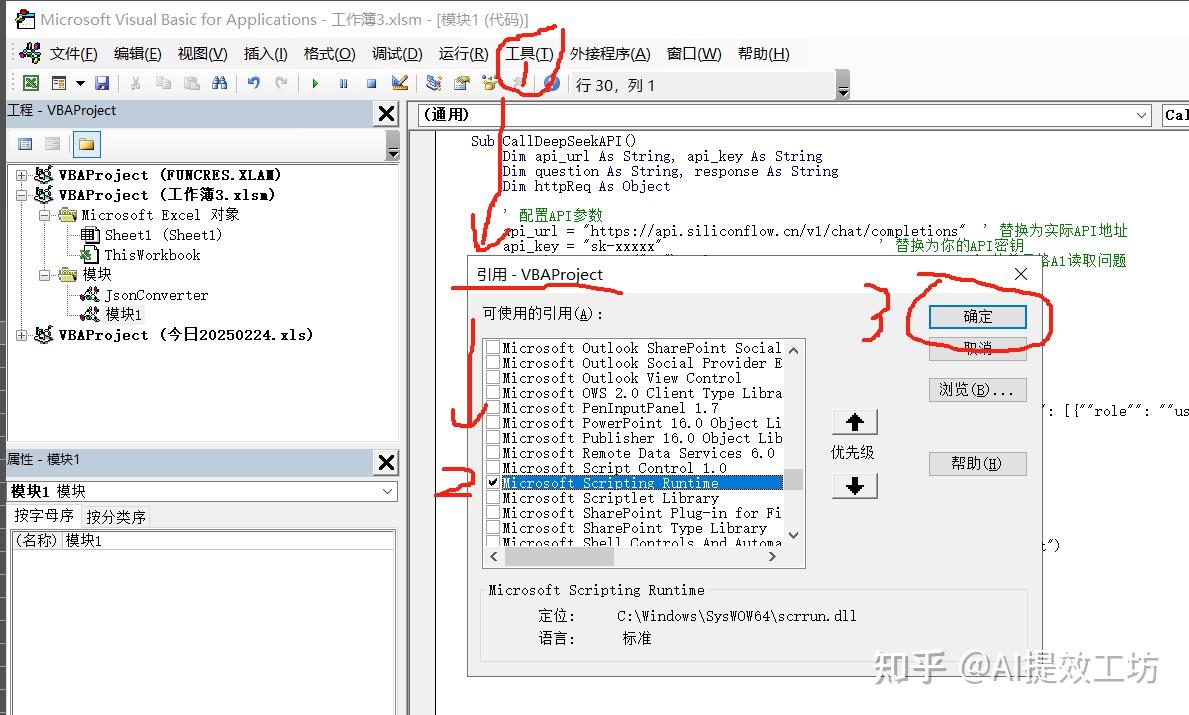Switch to the 按分类序 tab

115,517
